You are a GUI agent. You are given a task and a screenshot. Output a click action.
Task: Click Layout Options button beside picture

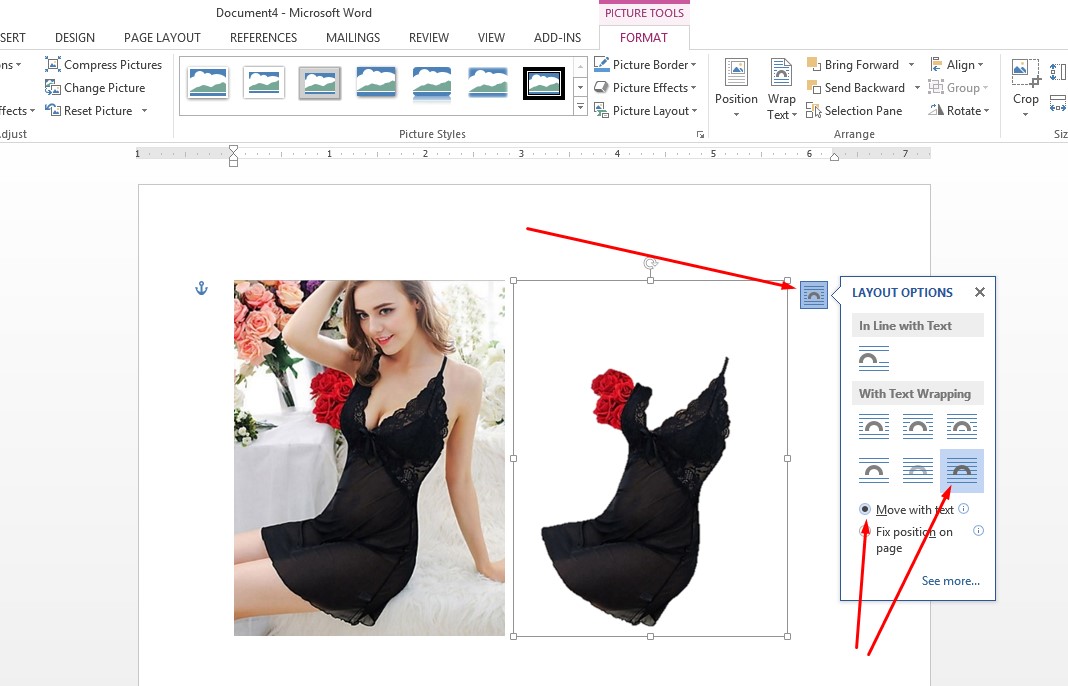(x=813, y=295)
